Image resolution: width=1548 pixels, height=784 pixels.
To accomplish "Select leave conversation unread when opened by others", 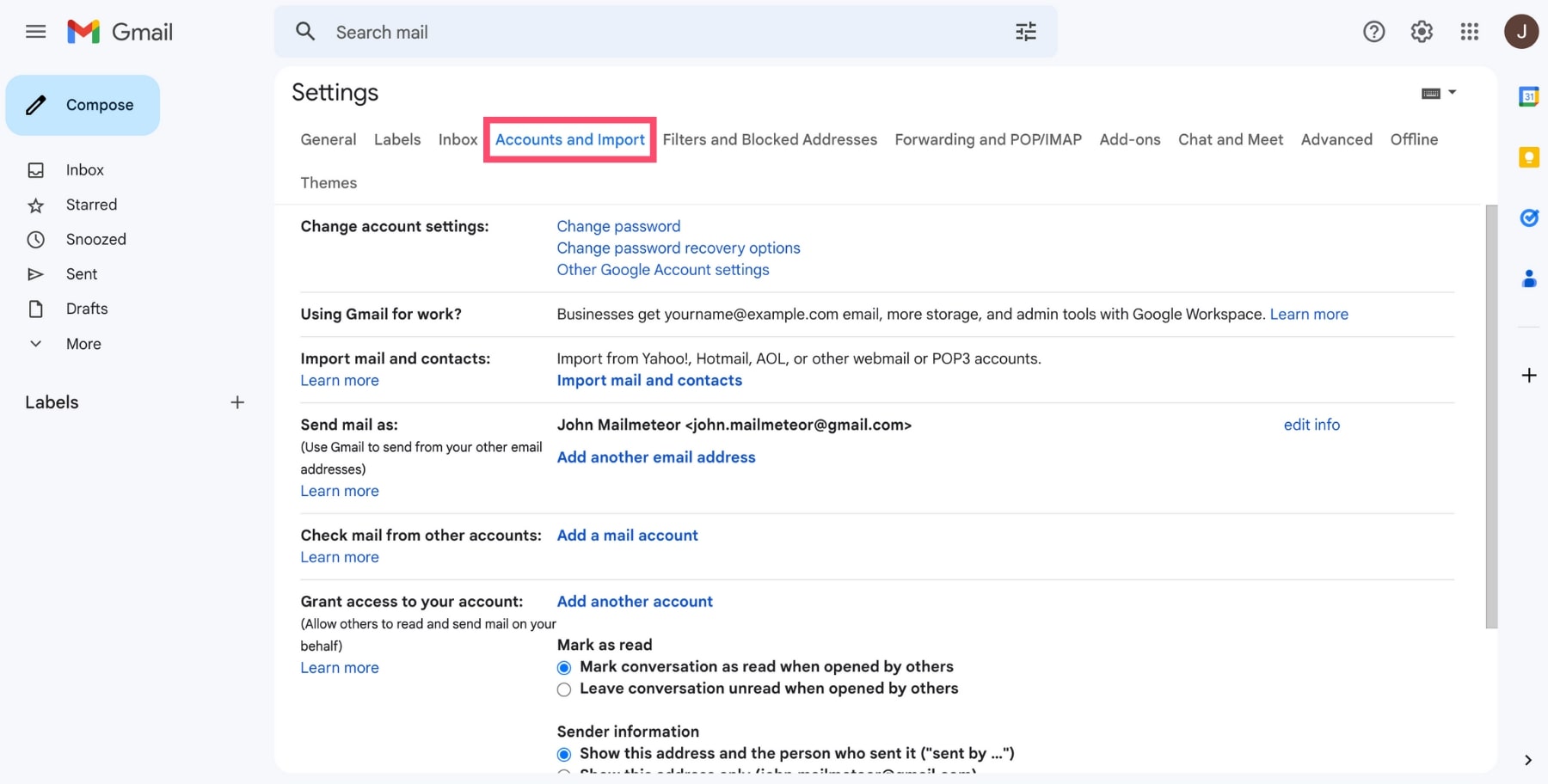I will [x=563, y=689].
